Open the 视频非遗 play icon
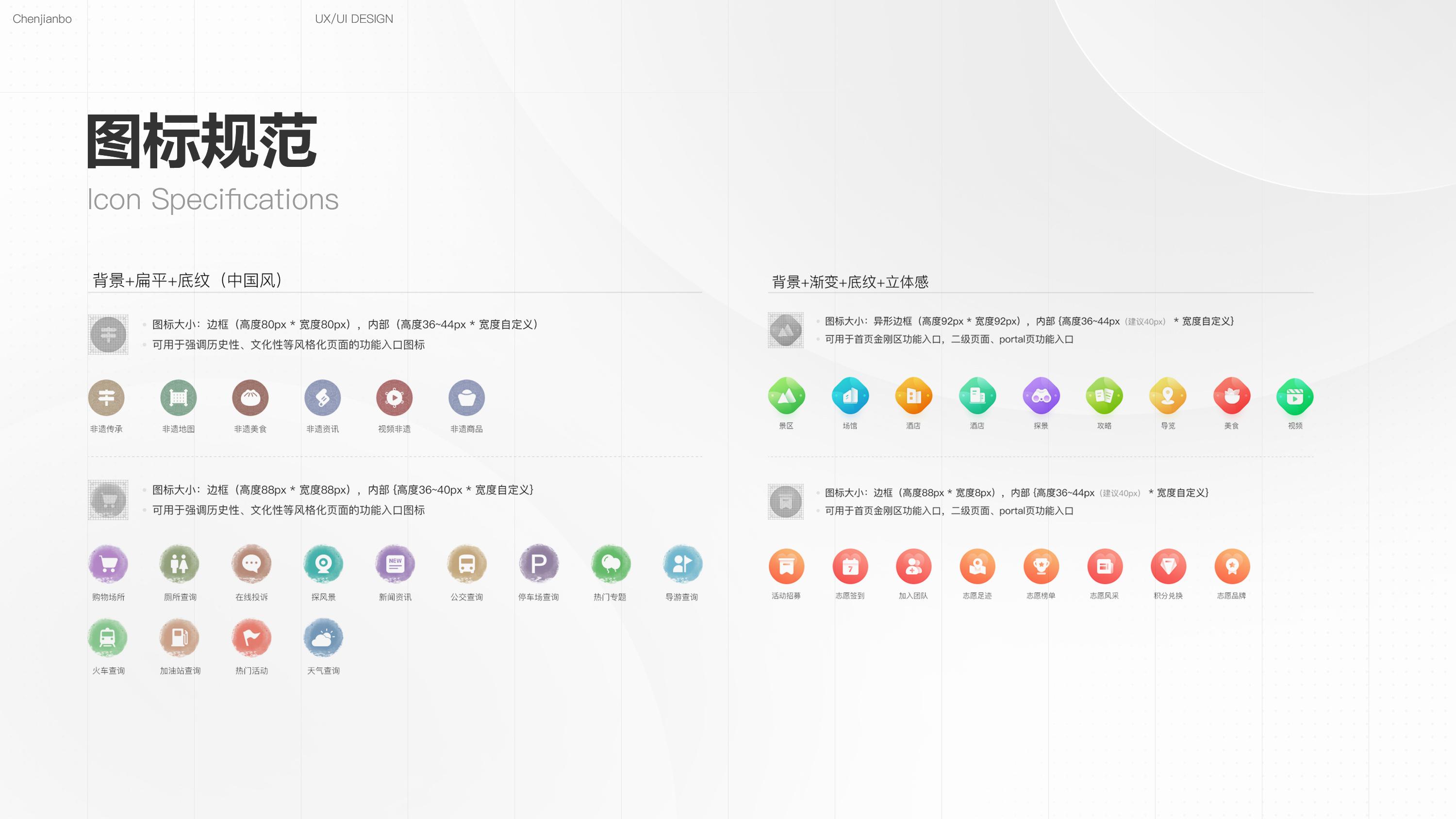Screen dimensions: 1456x819 click(395, 397)
